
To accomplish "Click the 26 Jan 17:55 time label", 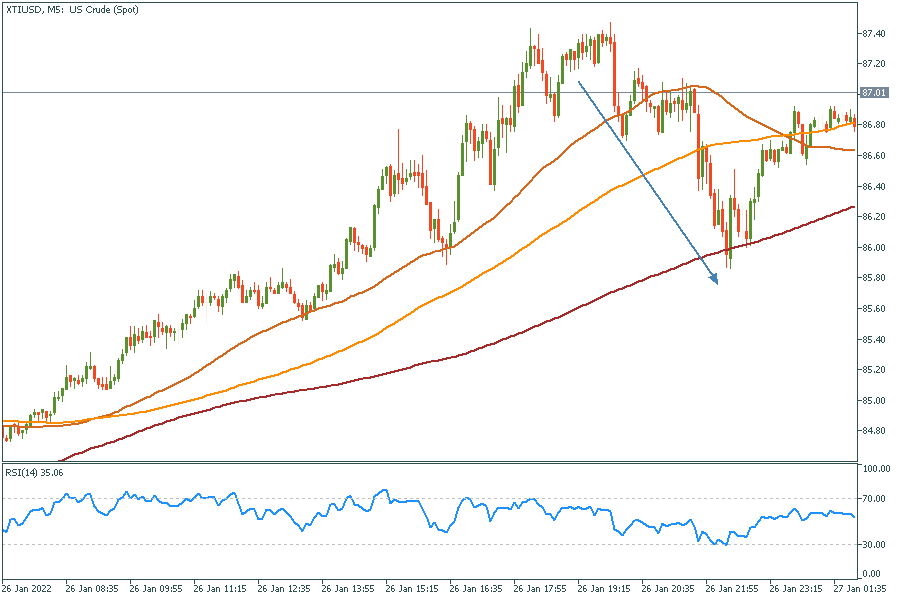I will click(x=540, y=589).
